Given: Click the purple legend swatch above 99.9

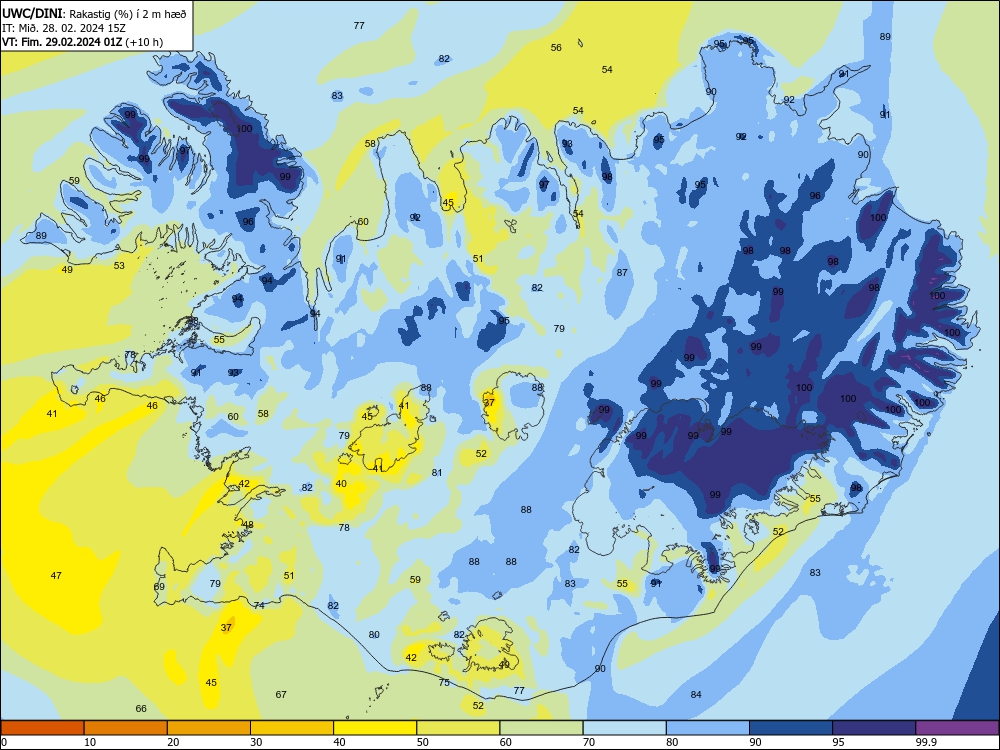Looking at the screenshot, I should (x=957, y=728).
